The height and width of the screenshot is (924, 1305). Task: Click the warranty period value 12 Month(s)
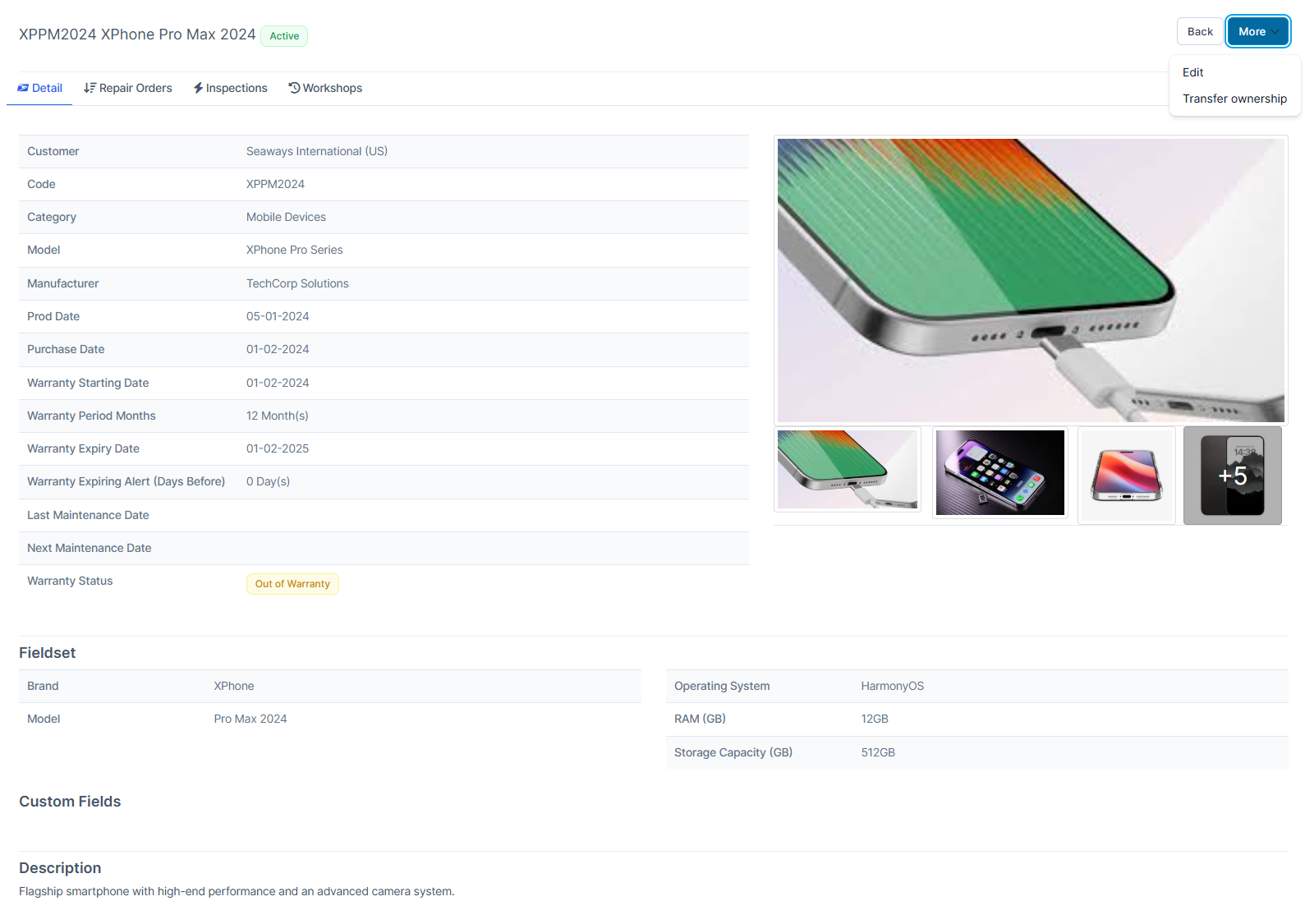click(x=278, y=416)
